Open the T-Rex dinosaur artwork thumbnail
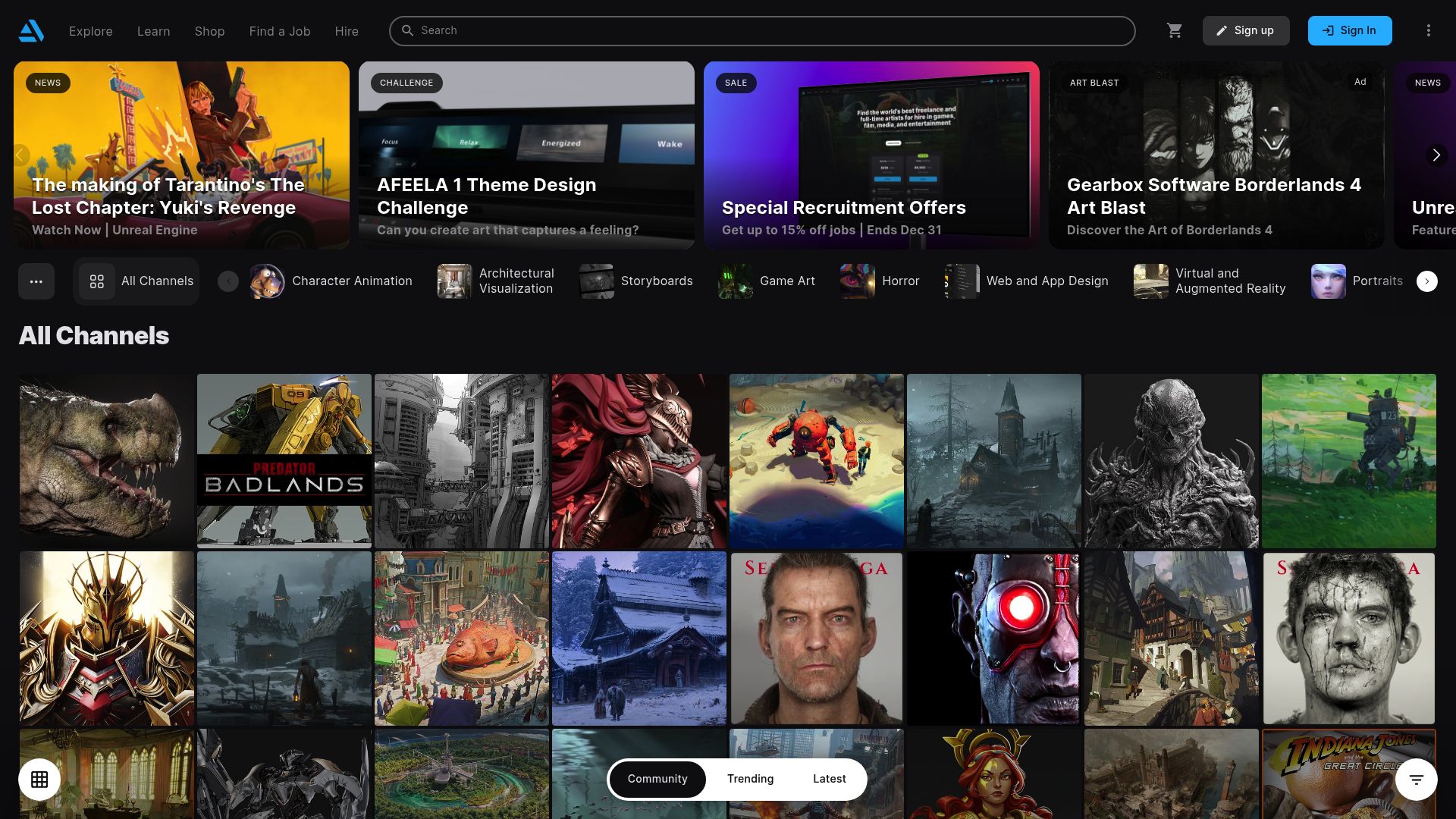This screenshot has height=819, width=1456. pos(107,461)
